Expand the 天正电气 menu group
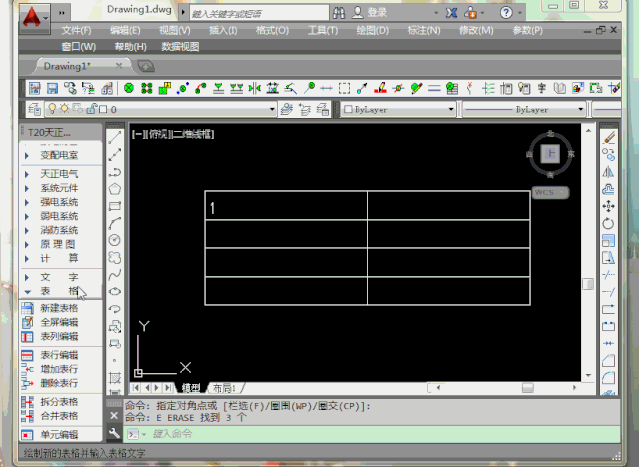Screen dimensions: 639x467 (61, 174)
